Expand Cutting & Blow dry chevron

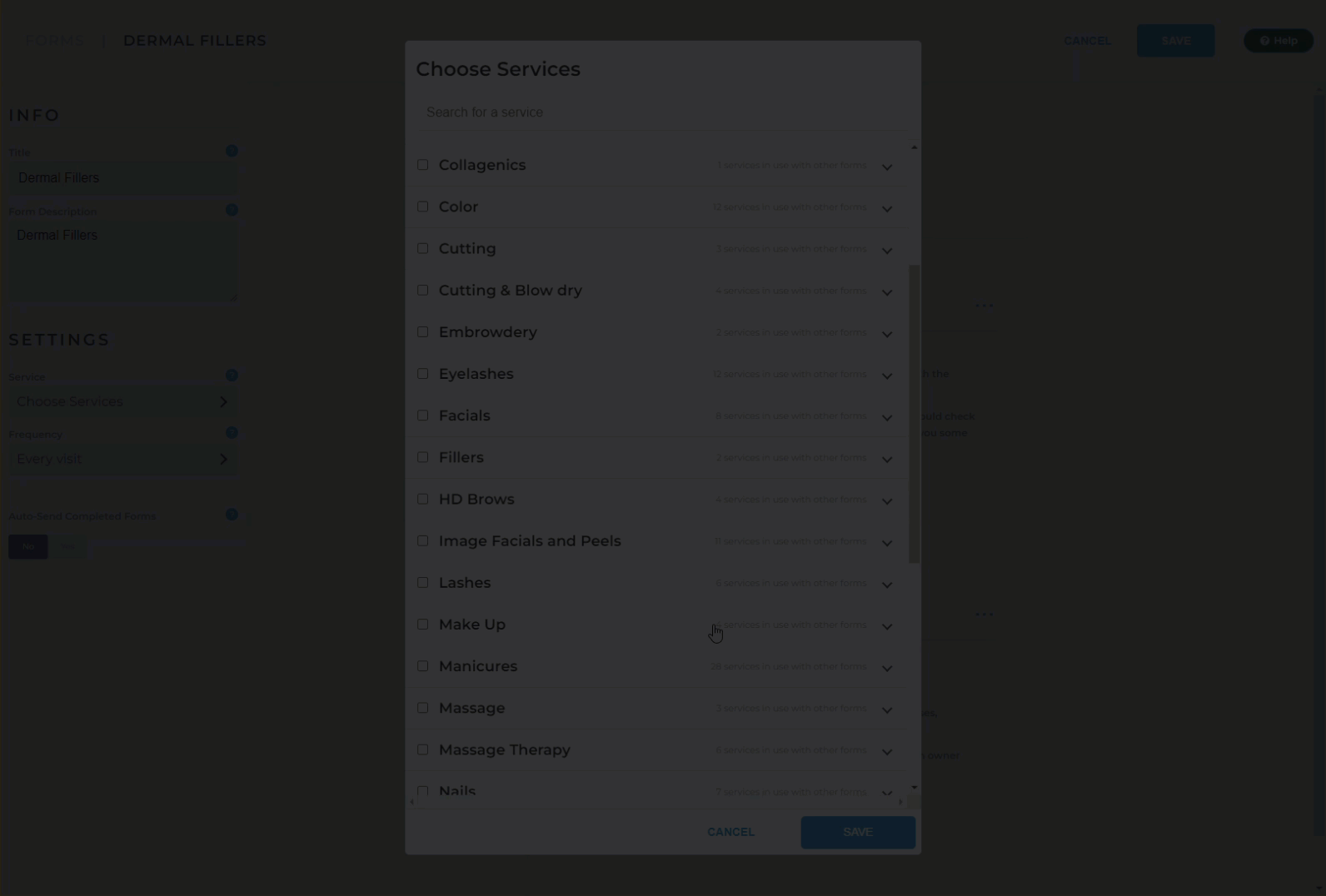(x=887, y=292)
